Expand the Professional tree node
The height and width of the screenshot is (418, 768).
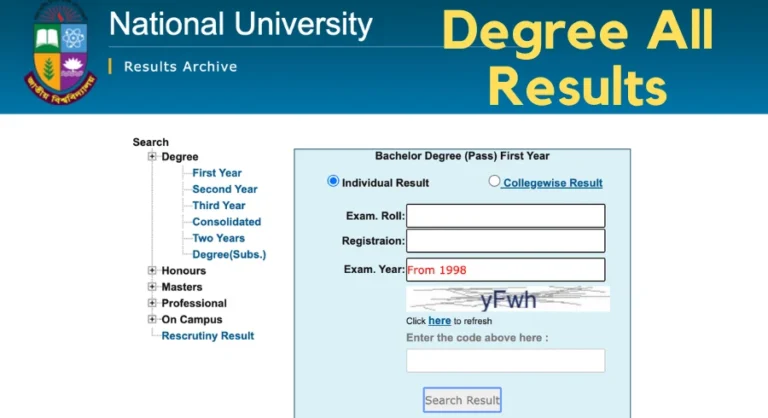pos(152,303)
